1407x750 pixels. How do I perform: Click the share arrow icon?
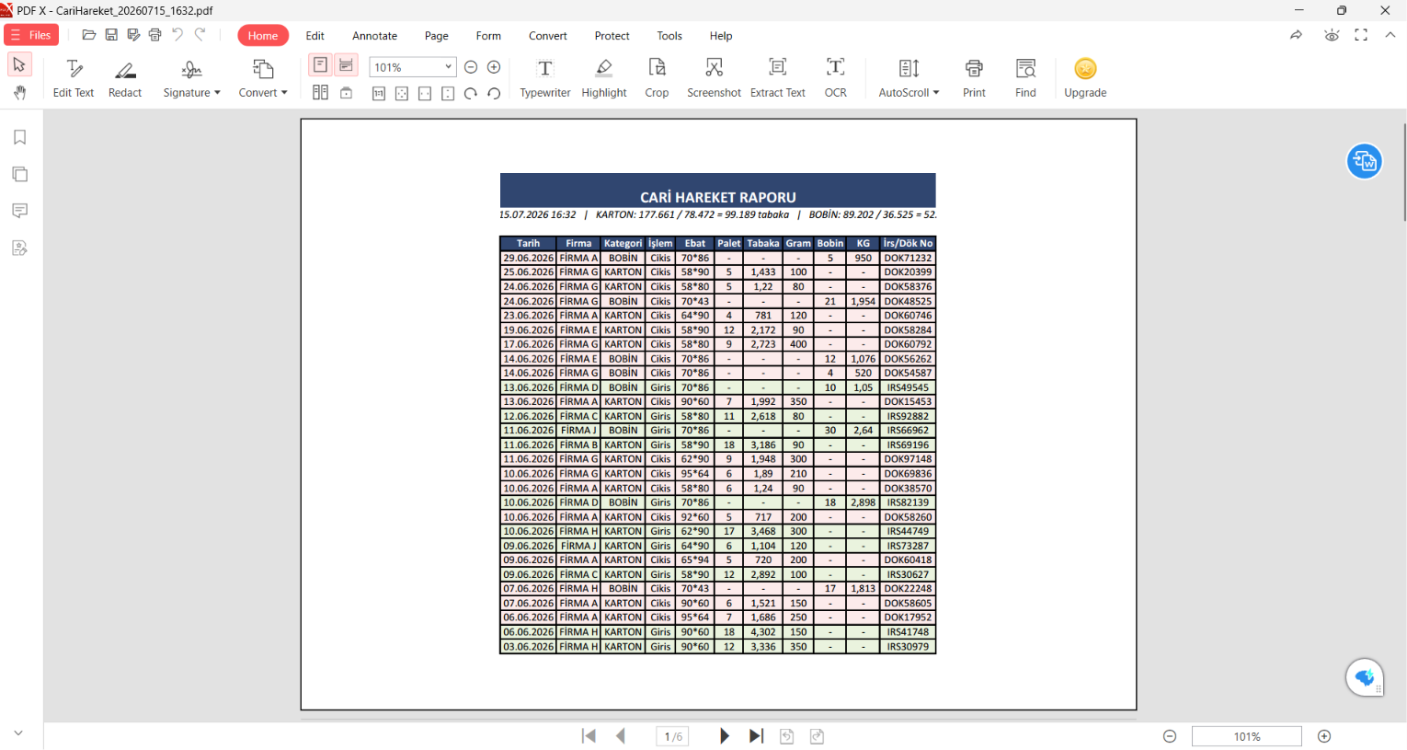coord(1296,35)
